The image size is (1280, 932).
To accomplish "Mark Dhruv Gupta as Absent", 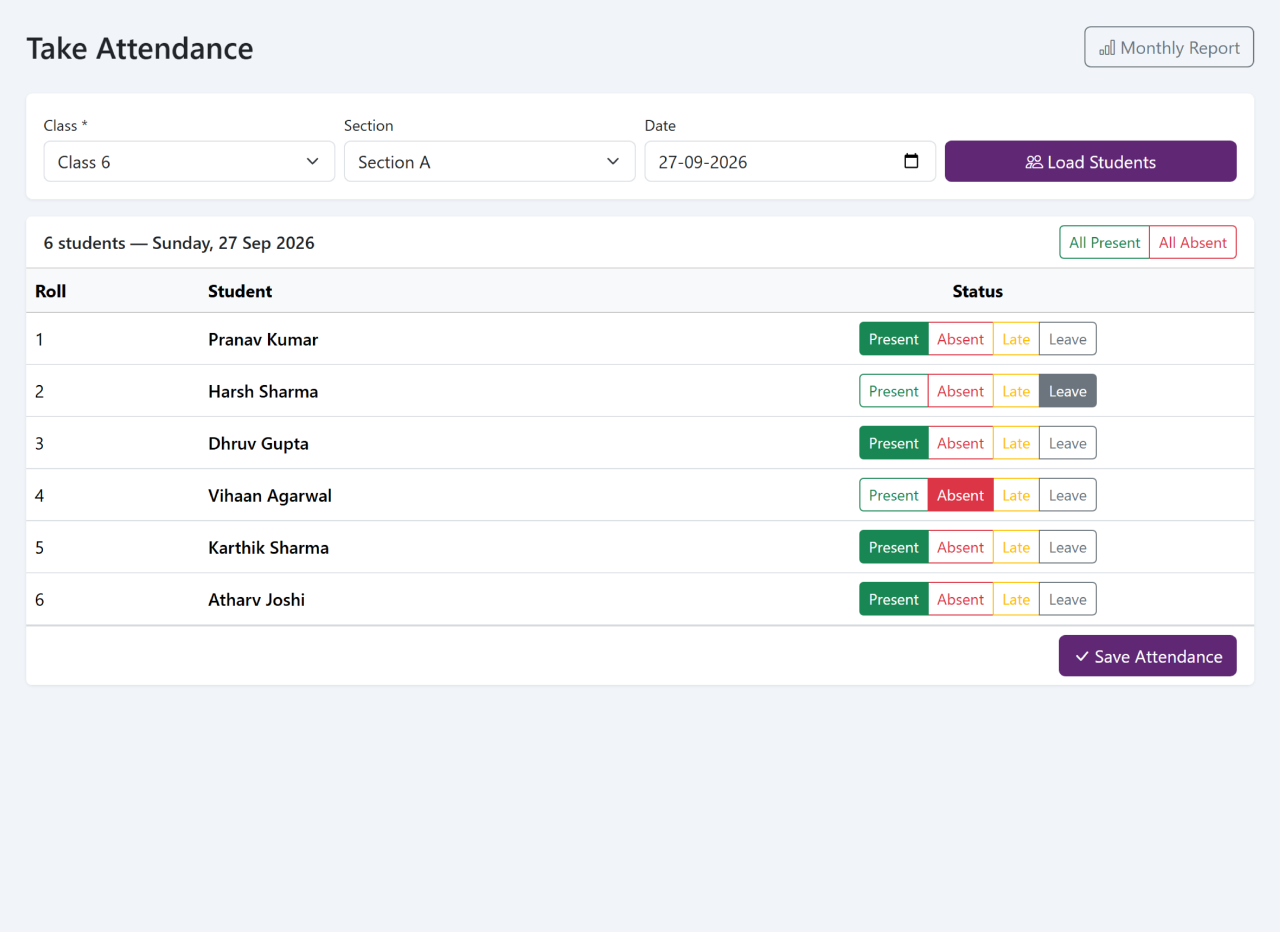I will pos(961,443).
